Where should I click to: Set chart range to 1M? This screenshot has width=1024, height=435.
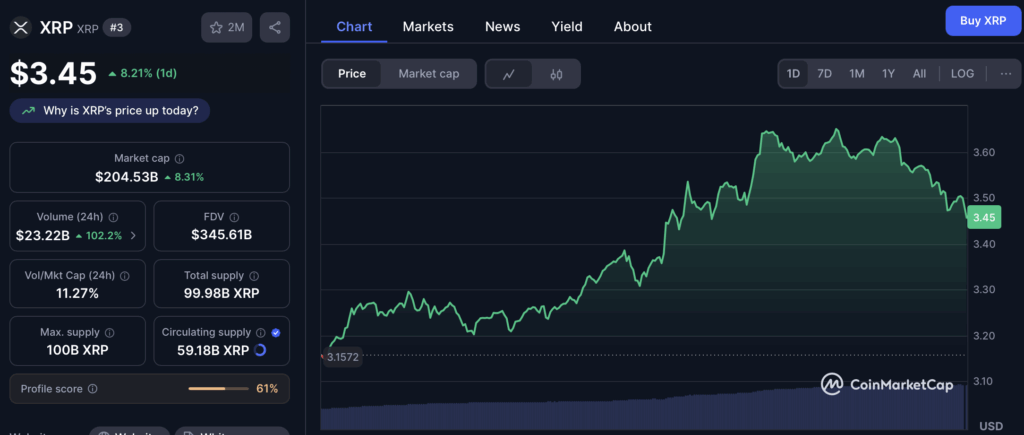[x=857, y=74]
